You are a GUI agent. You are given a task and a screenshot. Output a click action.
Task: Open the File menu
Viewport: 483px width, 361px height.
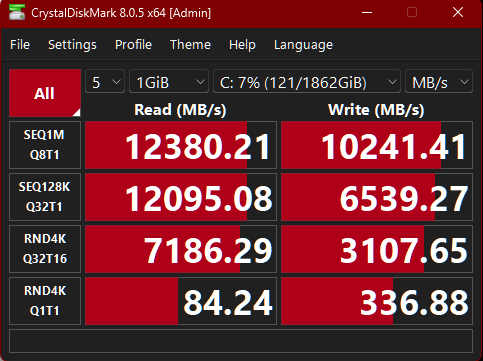20,45
